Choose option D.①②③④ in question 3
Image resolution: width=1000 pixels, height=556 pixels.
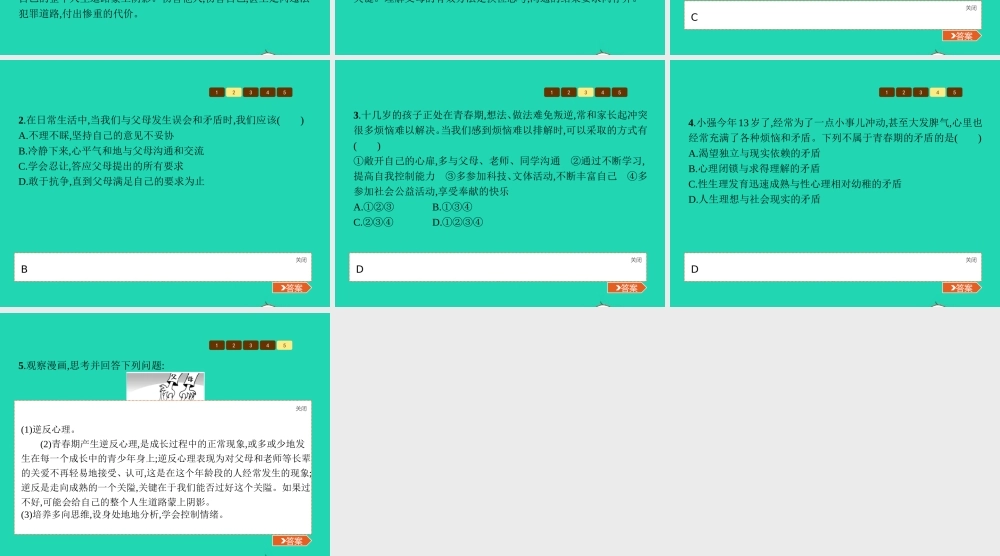coord(457,223)
